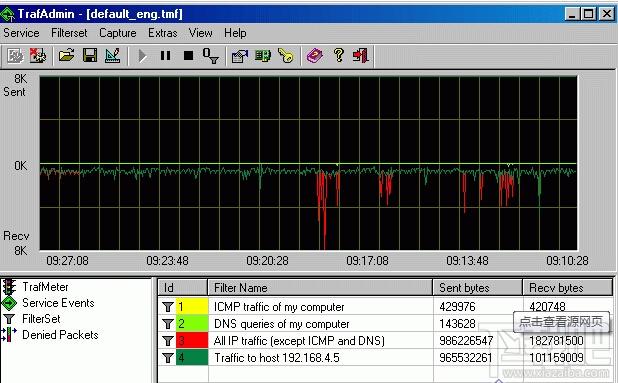Viewport: 618px width, 383px height.
Task: Sort by the Sent bytes column header
Action: [x=478, y=288]
